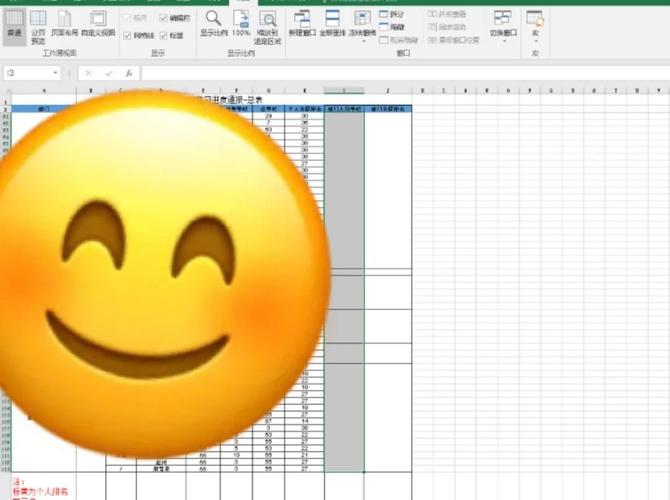
Task: Click the Hide (隐藏) window button
Action: 391,27
